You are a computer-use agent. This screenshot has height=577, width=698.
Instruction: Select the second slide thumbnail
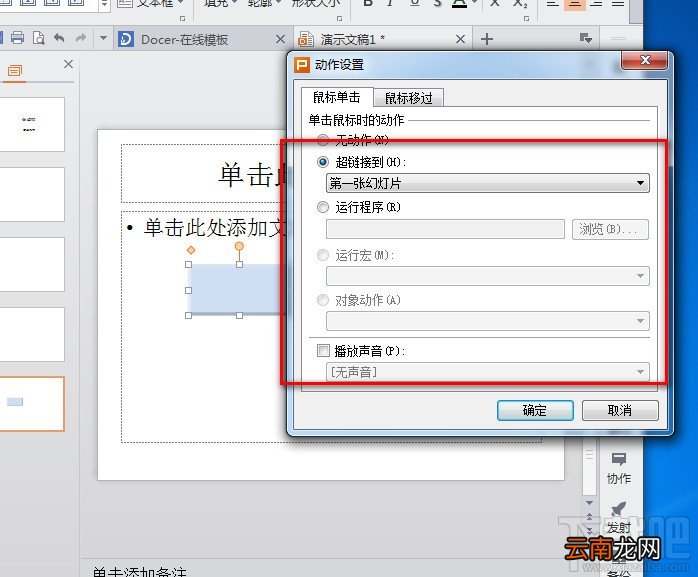click(x=32, y=194)
